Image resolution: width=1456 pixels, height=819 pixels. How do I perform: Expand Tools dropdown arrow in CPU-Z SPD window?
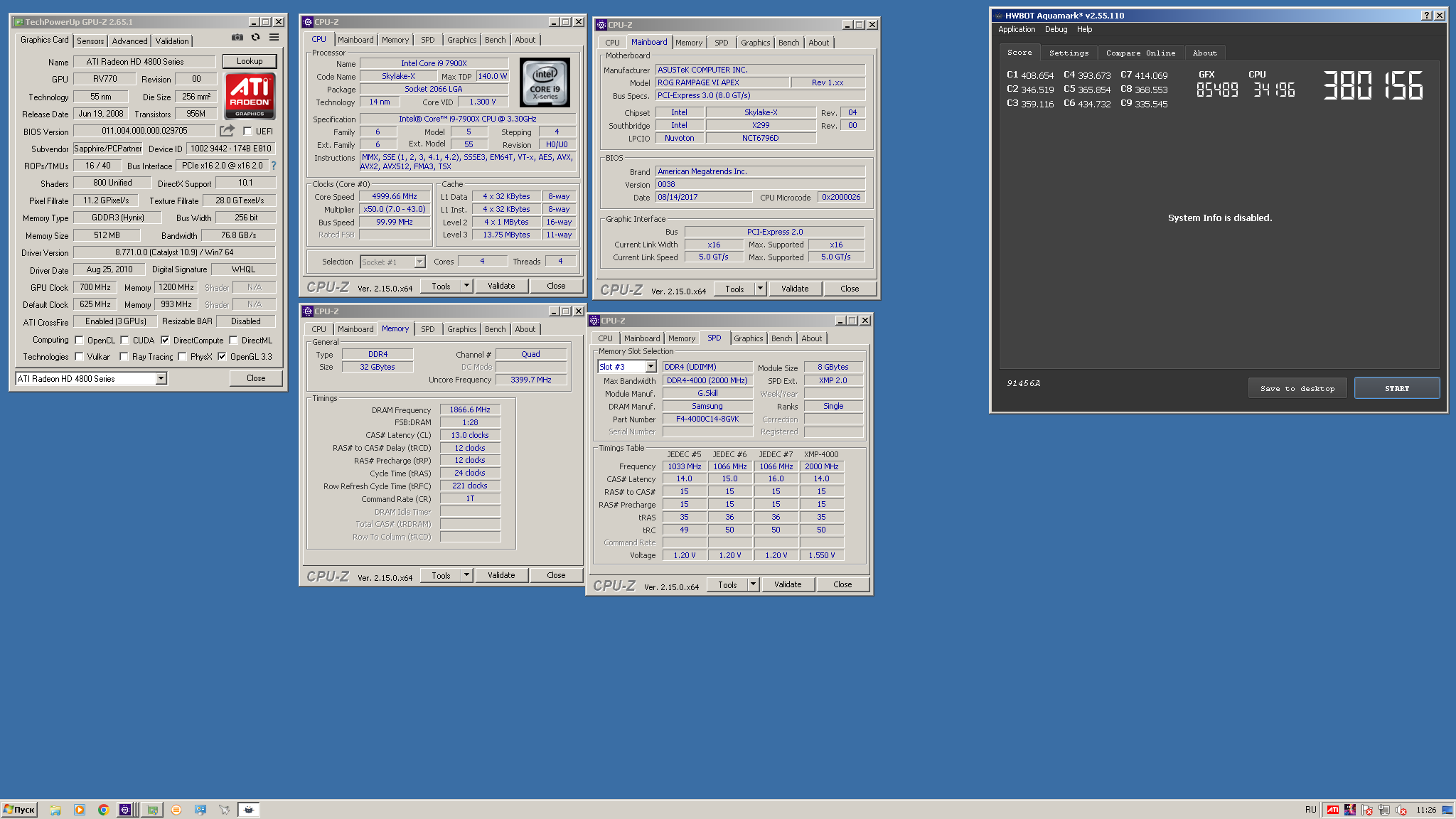point(754,584)
